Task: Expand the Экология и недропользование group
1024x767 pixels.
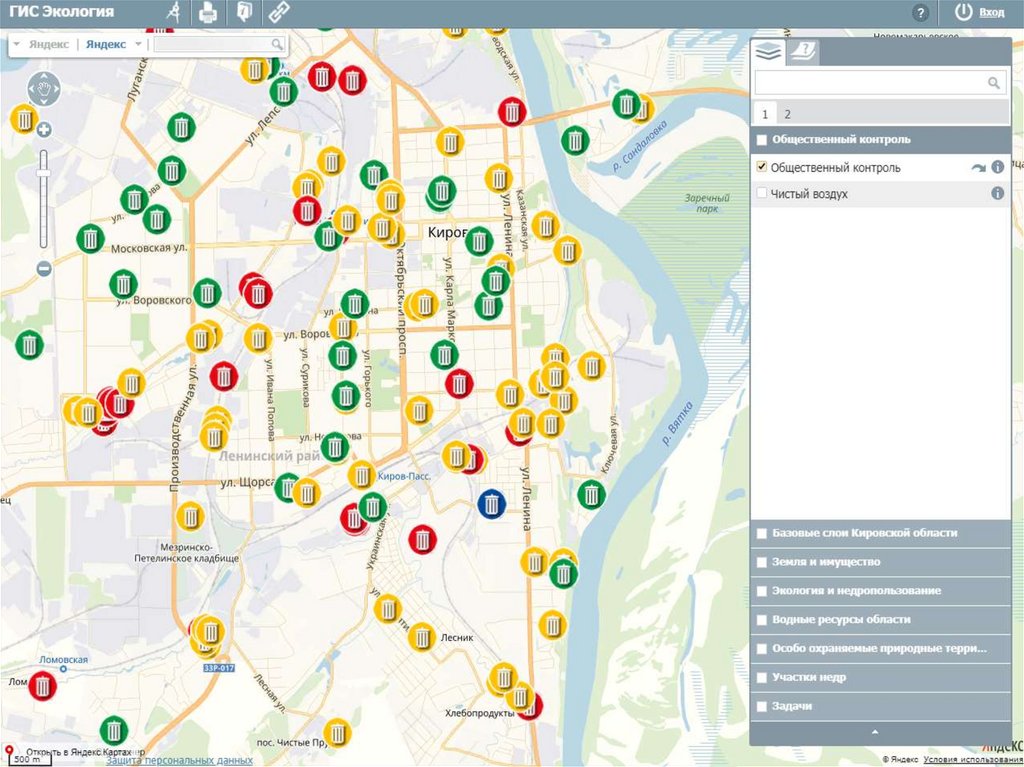Action: pyautogui.click(x=855, y=591)
